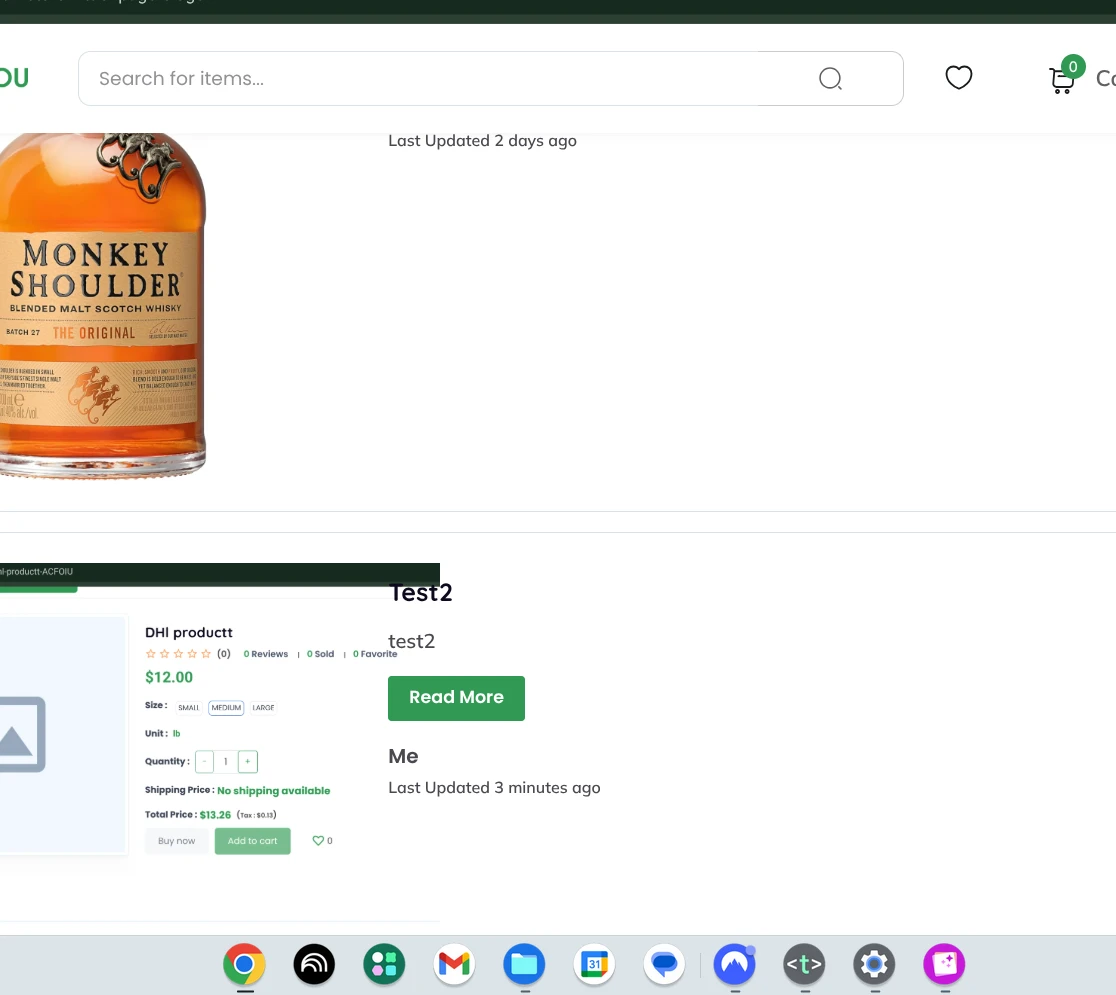Click the Buy now button

coord(176,840)
